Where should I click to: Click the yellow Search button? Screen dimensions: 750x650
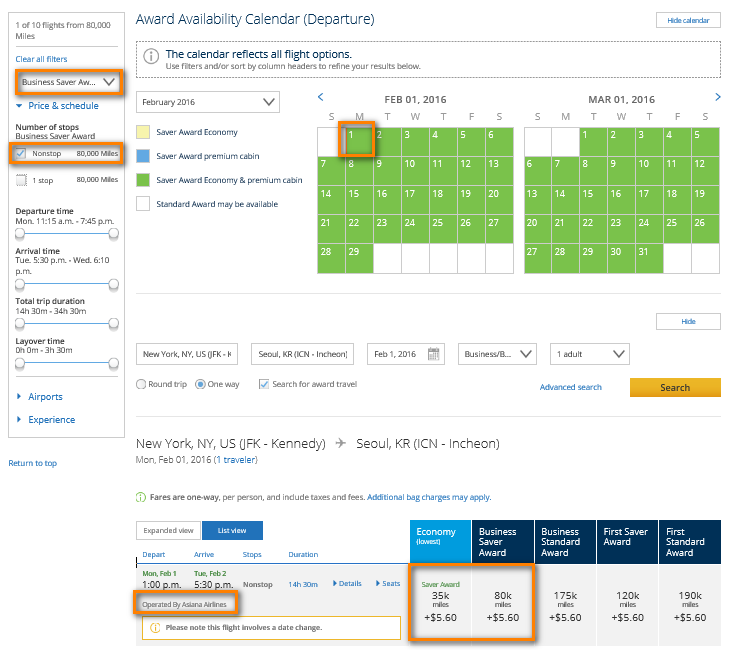click(x=674, y=387)
